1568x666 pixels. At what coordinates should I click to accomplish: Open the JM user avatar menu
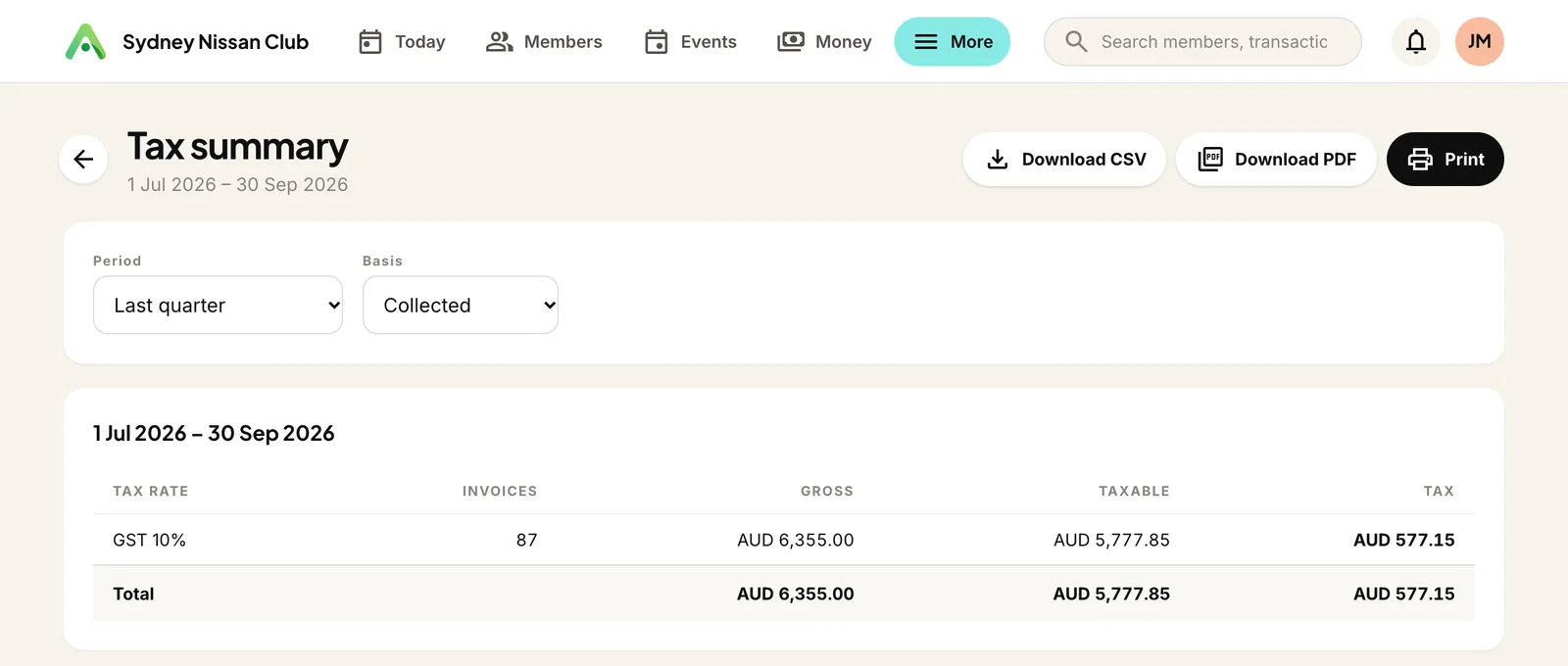tap(1480, 42)
